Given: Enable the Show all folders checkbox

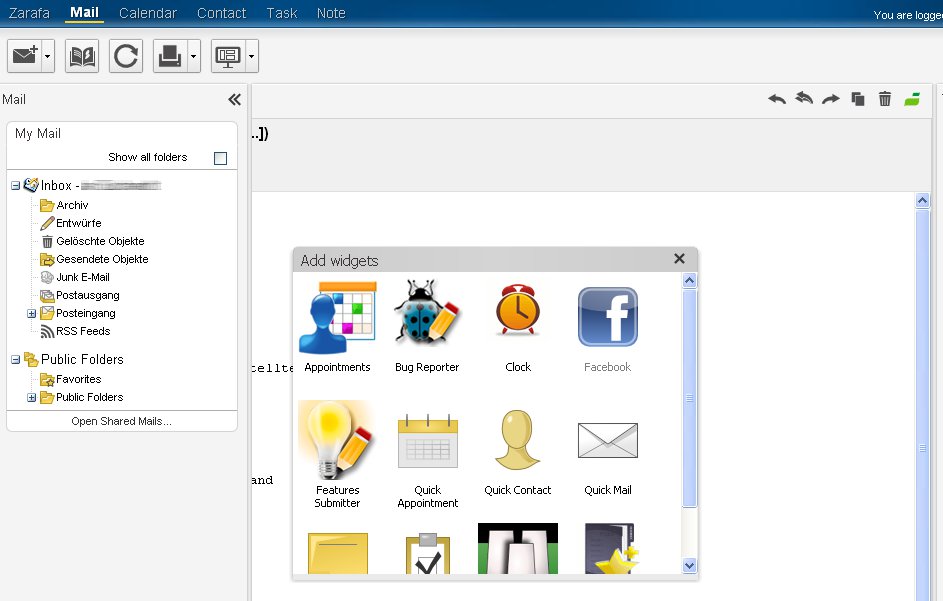Looking at the screenshot, I should [221, 158].
